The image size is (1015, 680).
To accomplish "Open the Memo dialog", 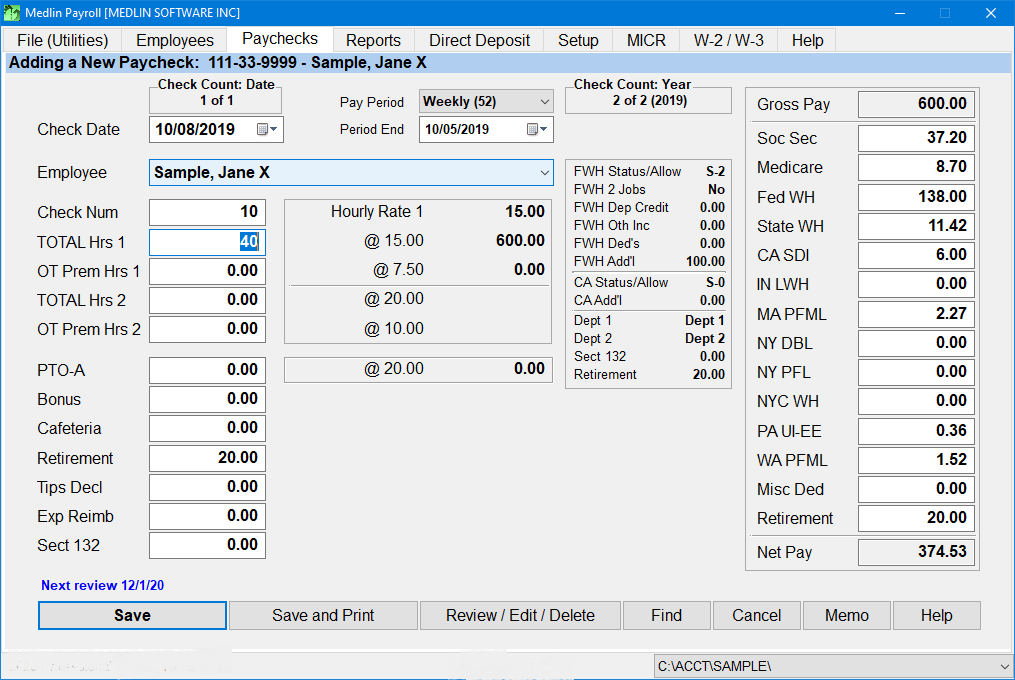I will [846, 615].
